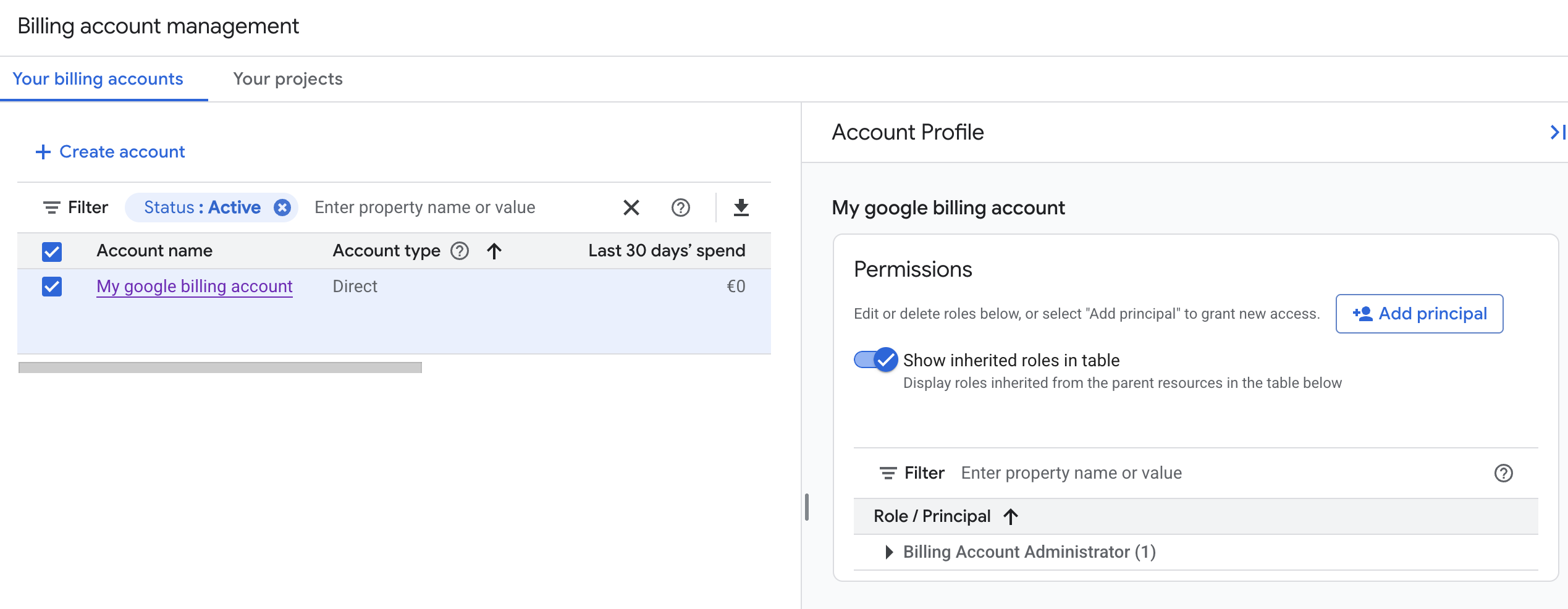This screenshot has height=609, width=1568.
Task: Open filter help for billing accounts
Action: pyautogui.click(x=680, y=208)
